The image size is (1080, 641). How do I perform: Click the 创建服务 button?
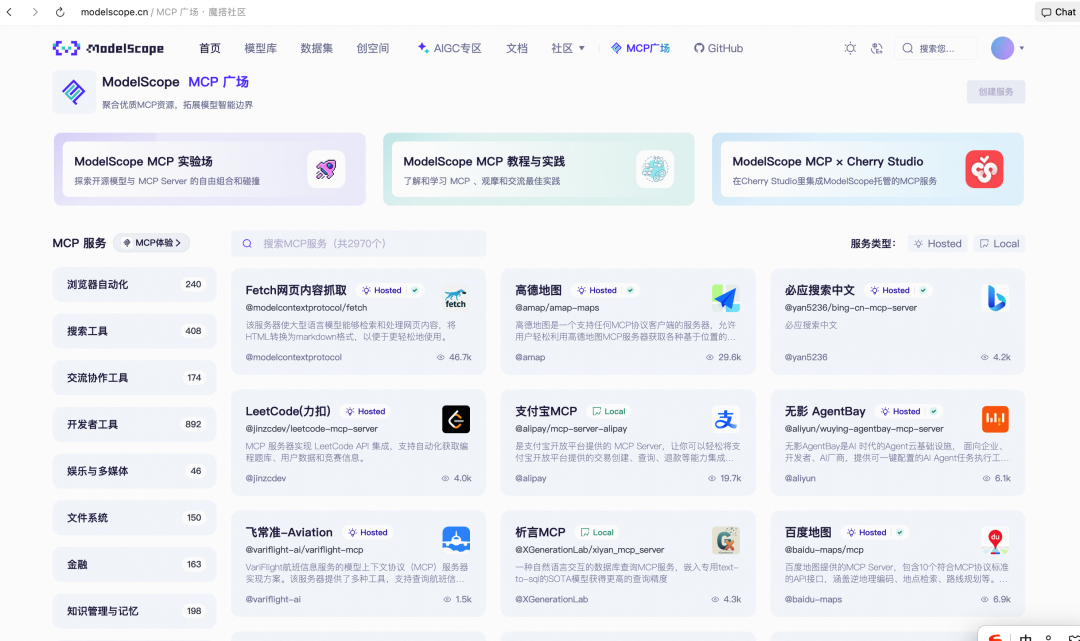[x=995, y=91]
